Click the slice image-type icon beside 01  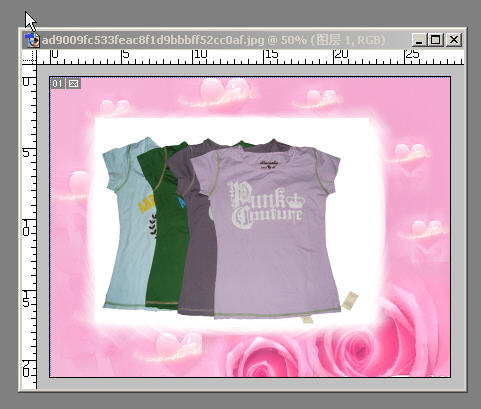(x=73, y=83)
